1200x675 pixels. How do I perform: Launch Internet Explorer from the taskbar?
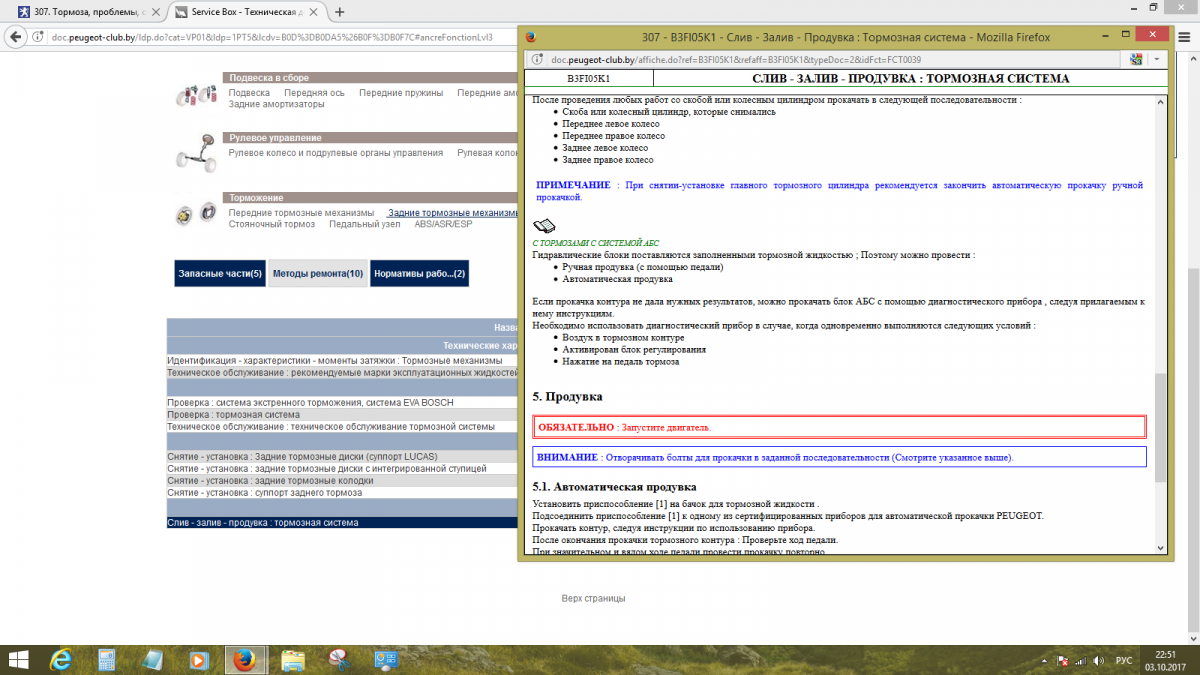[60, 660]
